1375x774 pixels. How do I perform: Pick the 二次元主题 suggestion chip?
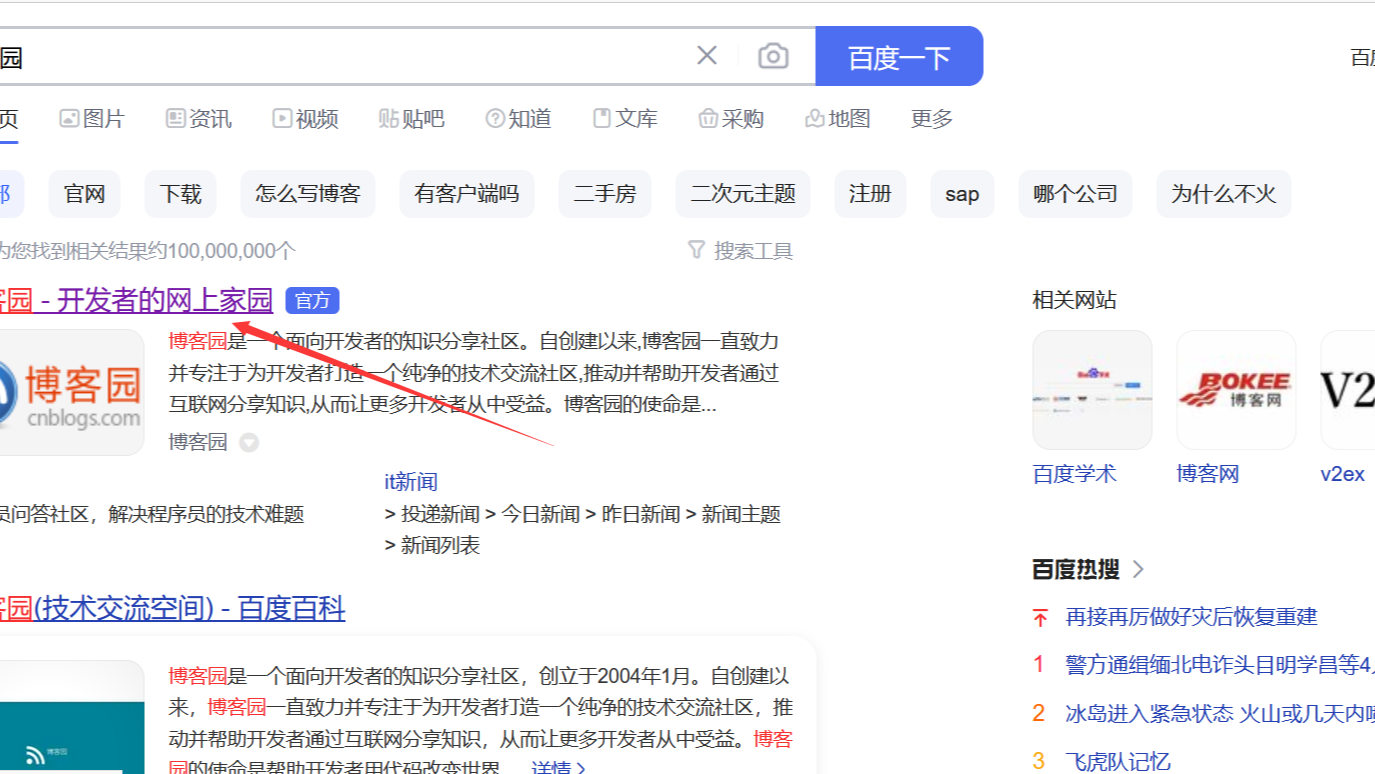point(743,194)
